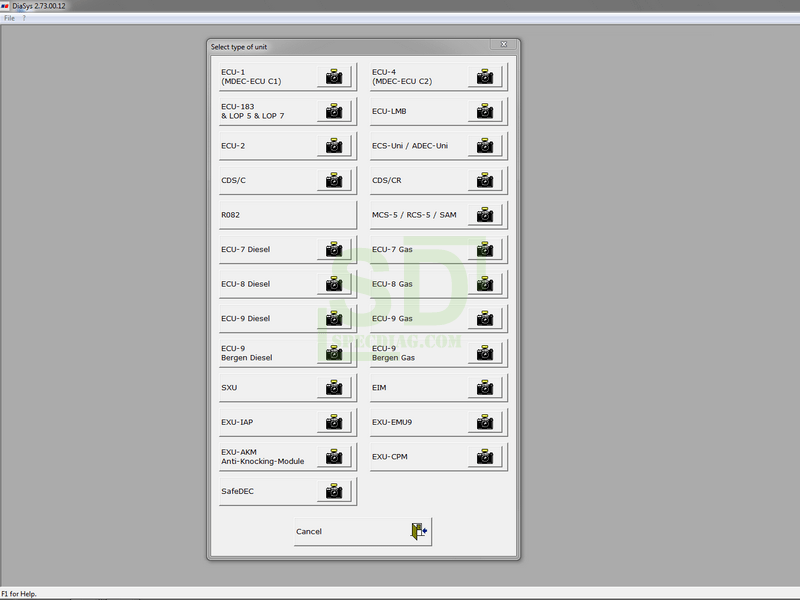Click the camera icon next to SXU
Image resolution: width=800 pixels, height=600 pixels.
(334, 387)
